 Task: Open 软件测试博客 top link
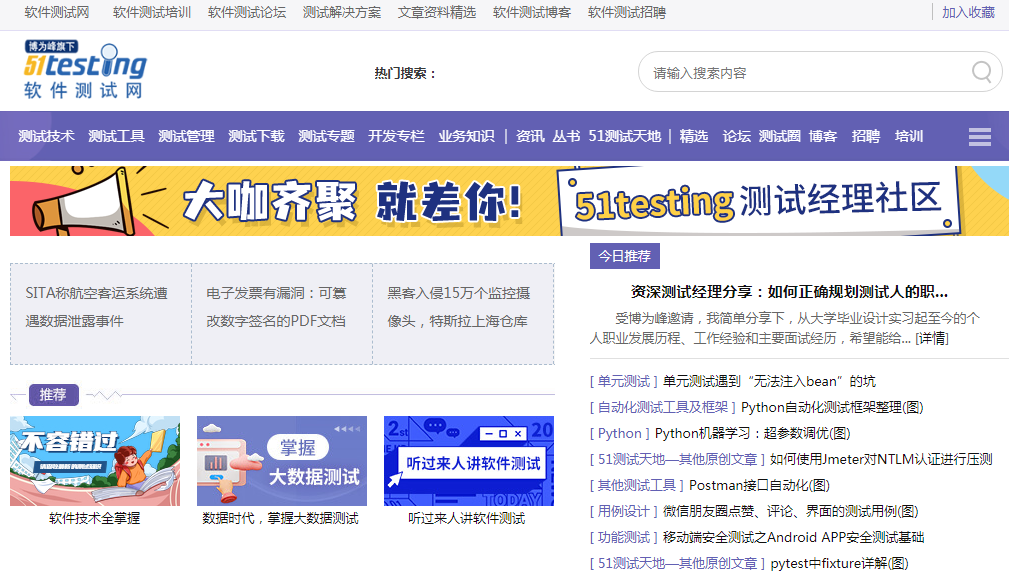click(532, 12)
